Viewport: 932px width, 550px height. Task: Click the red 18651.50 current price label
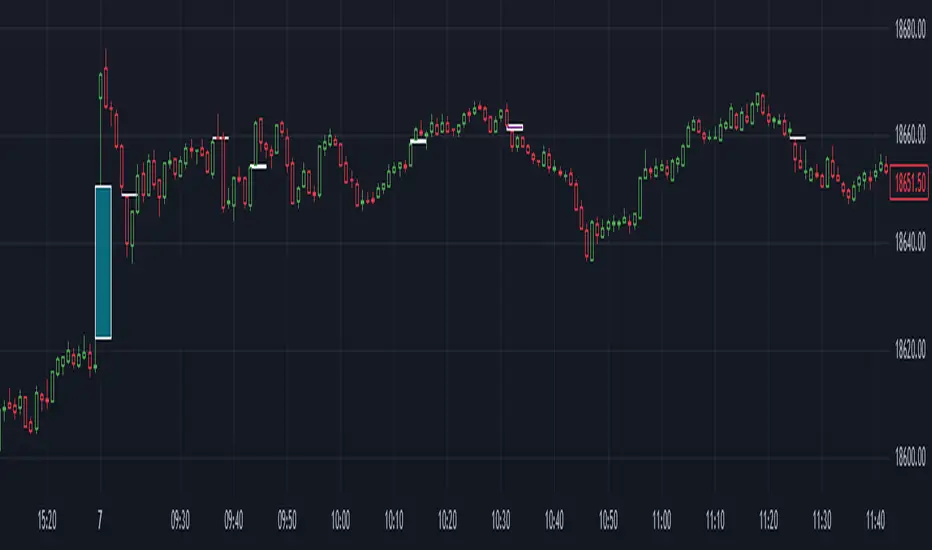(x=909, y=183)
